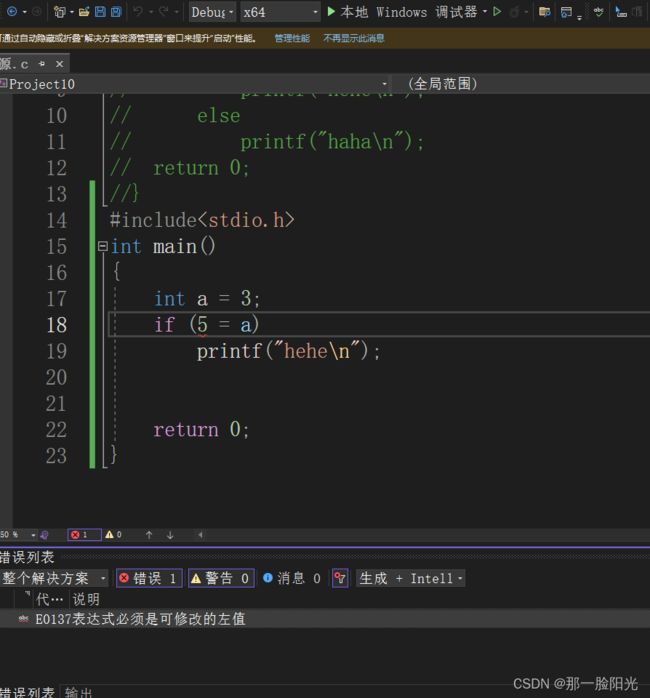Click the find in files folder icon
The width and height of the screenshot is (650, 698).
(544, 12)
